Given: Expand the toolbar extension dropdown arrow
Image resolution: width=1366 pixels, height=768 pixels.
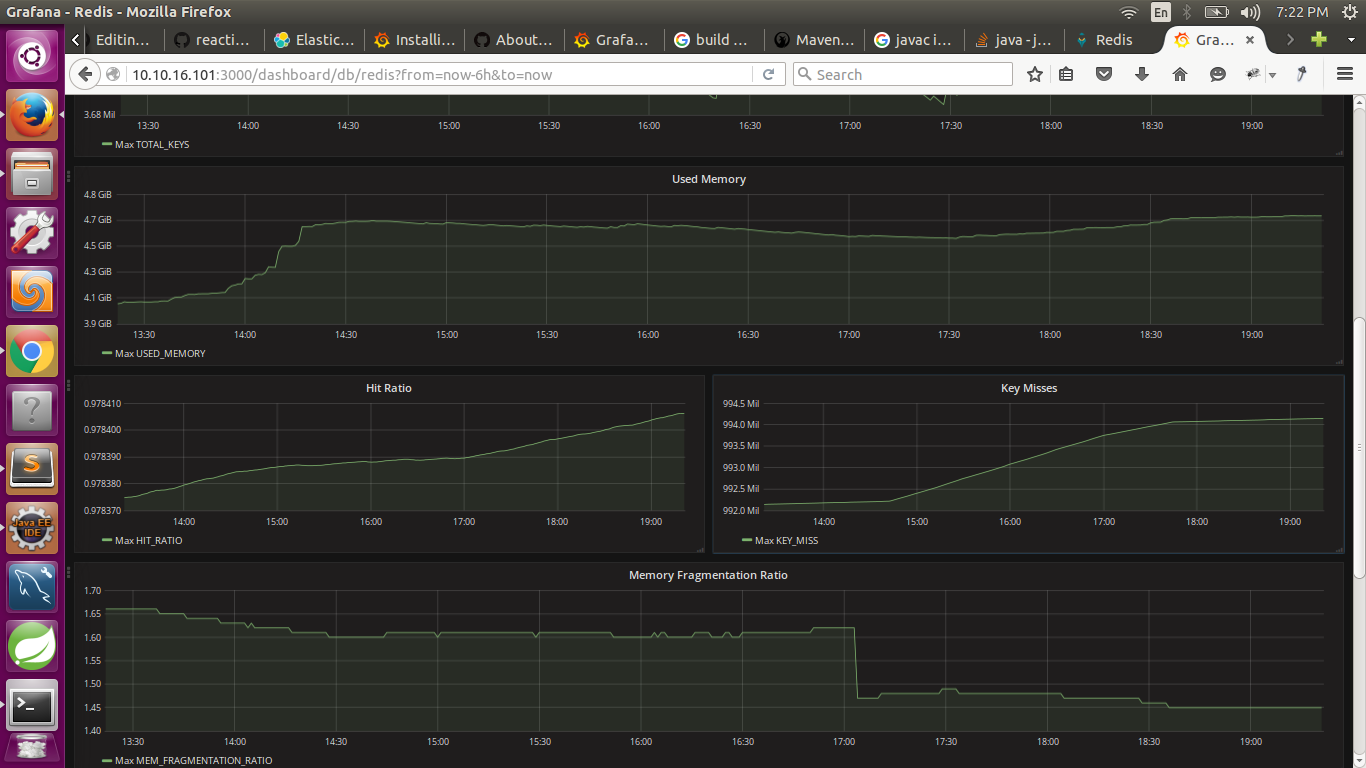Looking at the screenshot, I should click(1272, 75).
